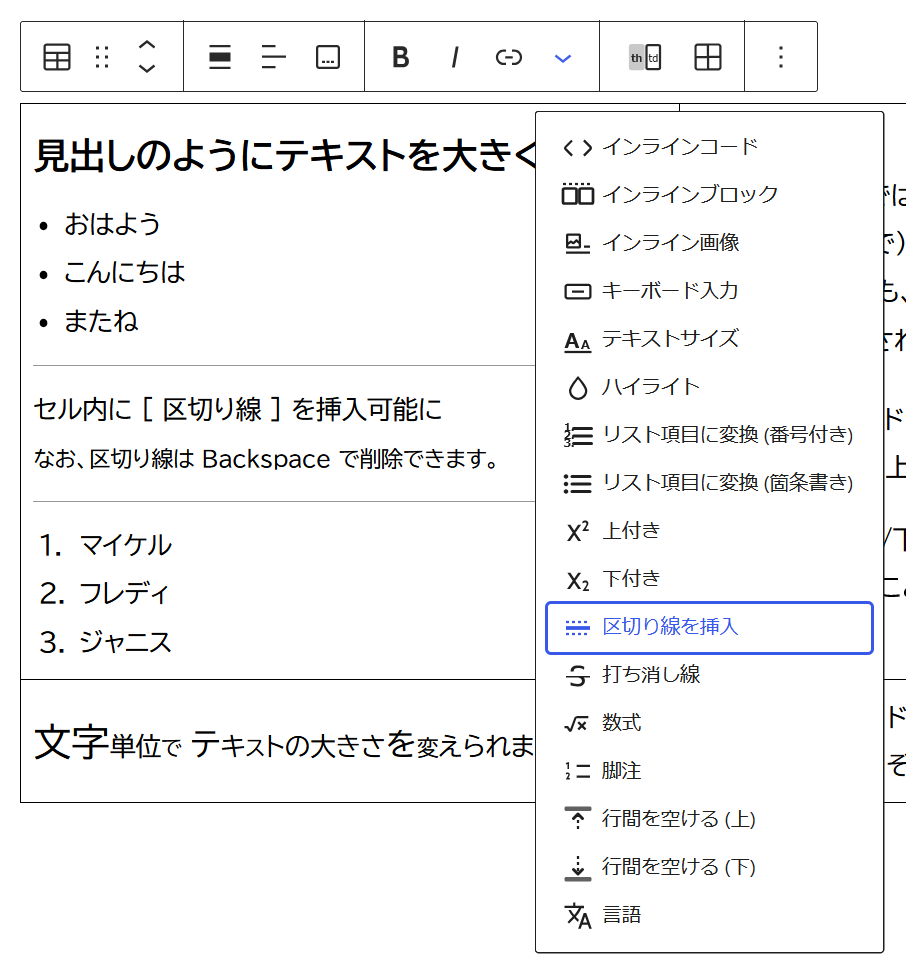Select インラインコード menu item

pyautogui.click(x=709, y=147)
